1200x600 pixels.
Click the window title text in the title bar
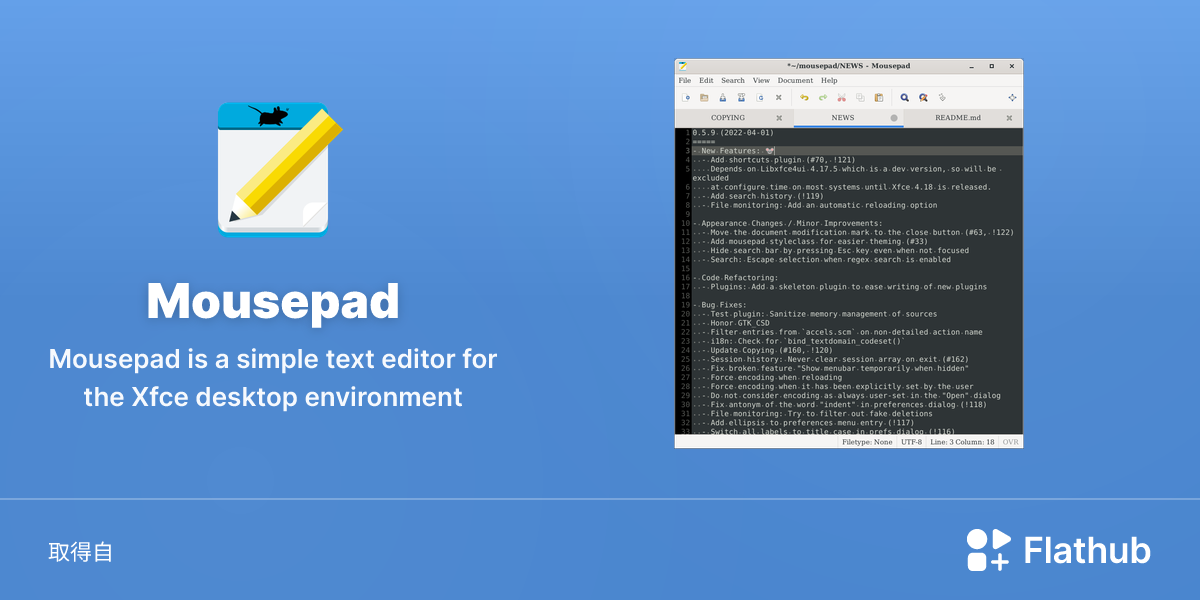[x=848, y=66]
